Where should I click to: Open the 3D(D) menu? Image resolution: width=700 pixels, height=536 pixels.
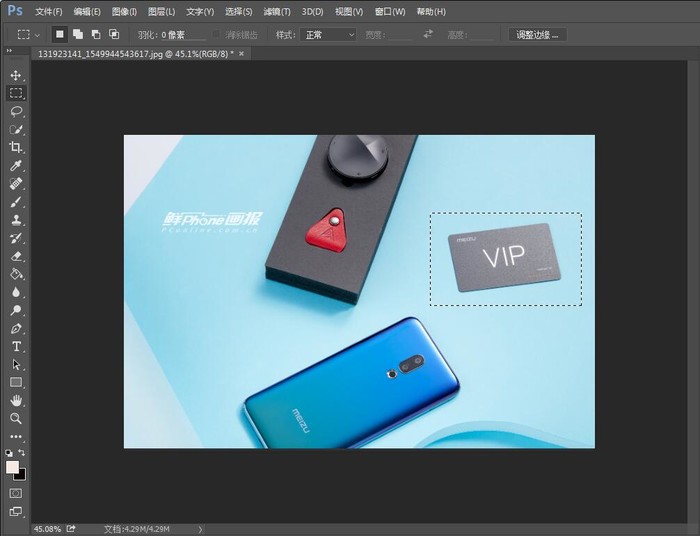tap(312, 12)
